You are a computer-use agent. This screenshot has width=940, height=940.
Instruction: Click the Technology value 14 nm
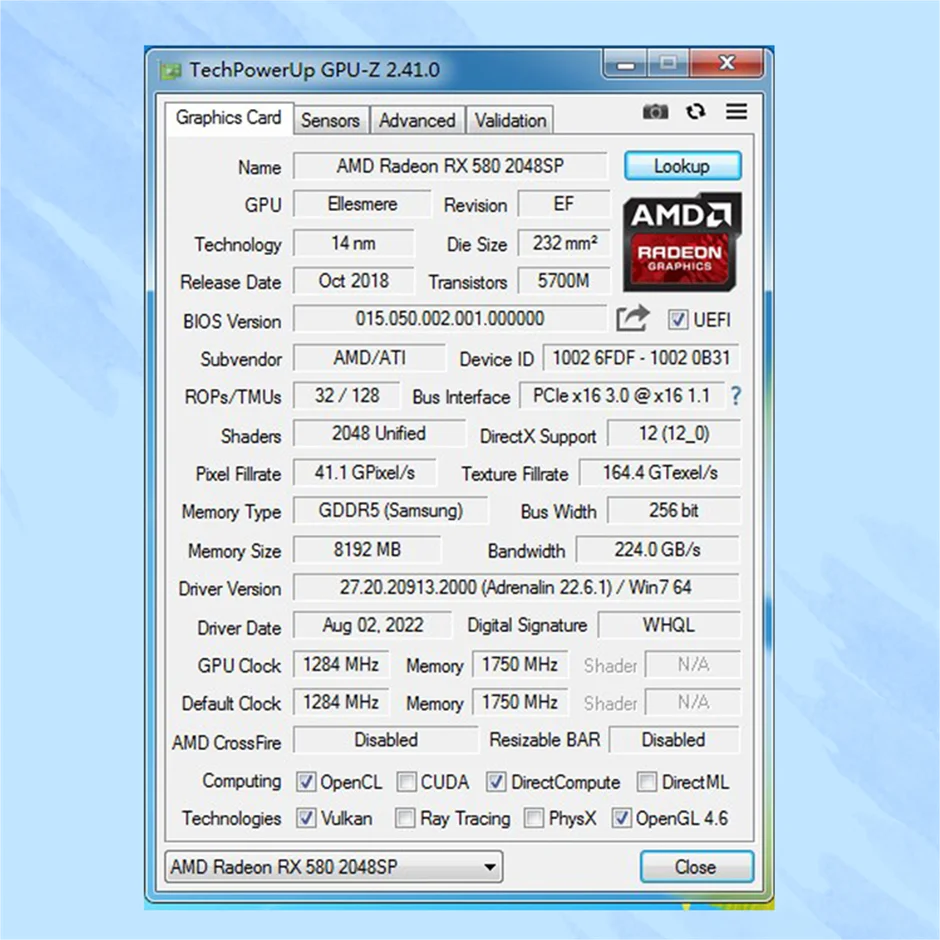click(354, 243)
